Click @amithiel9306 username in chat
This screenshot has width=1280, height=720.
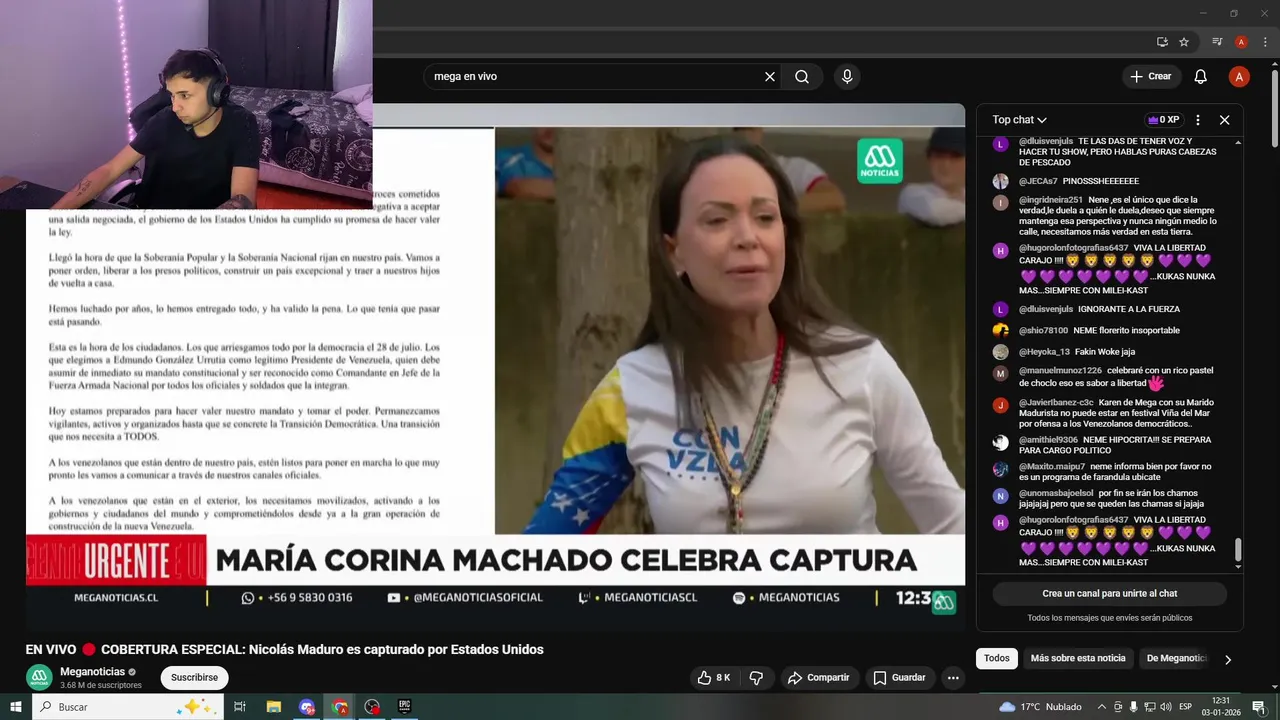pos(1048,440)
